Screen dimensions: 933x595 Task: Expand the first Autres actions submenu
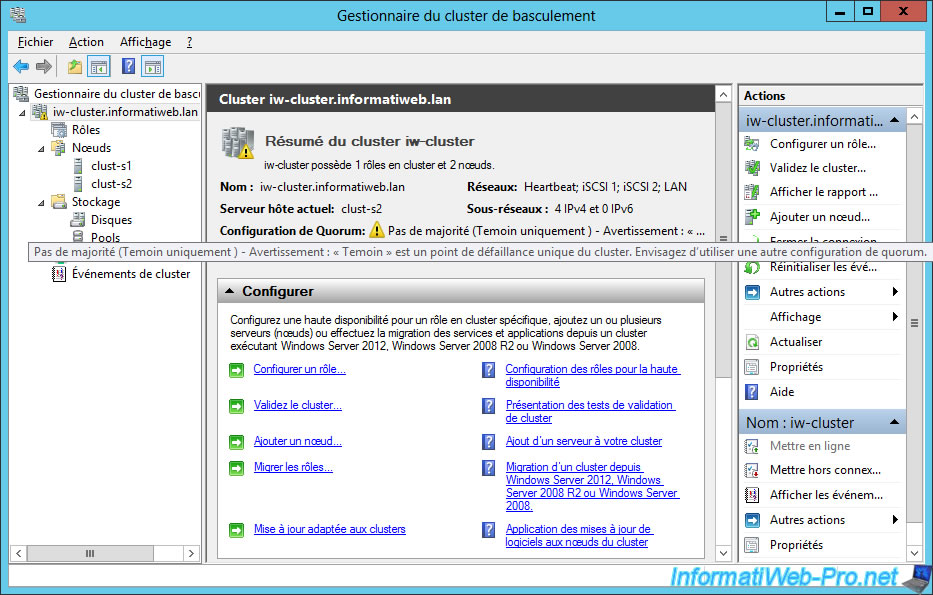coord(895,292)
